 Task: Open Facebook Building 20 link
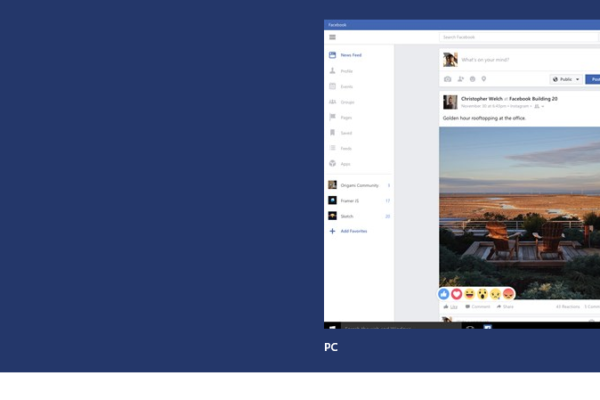533,99
